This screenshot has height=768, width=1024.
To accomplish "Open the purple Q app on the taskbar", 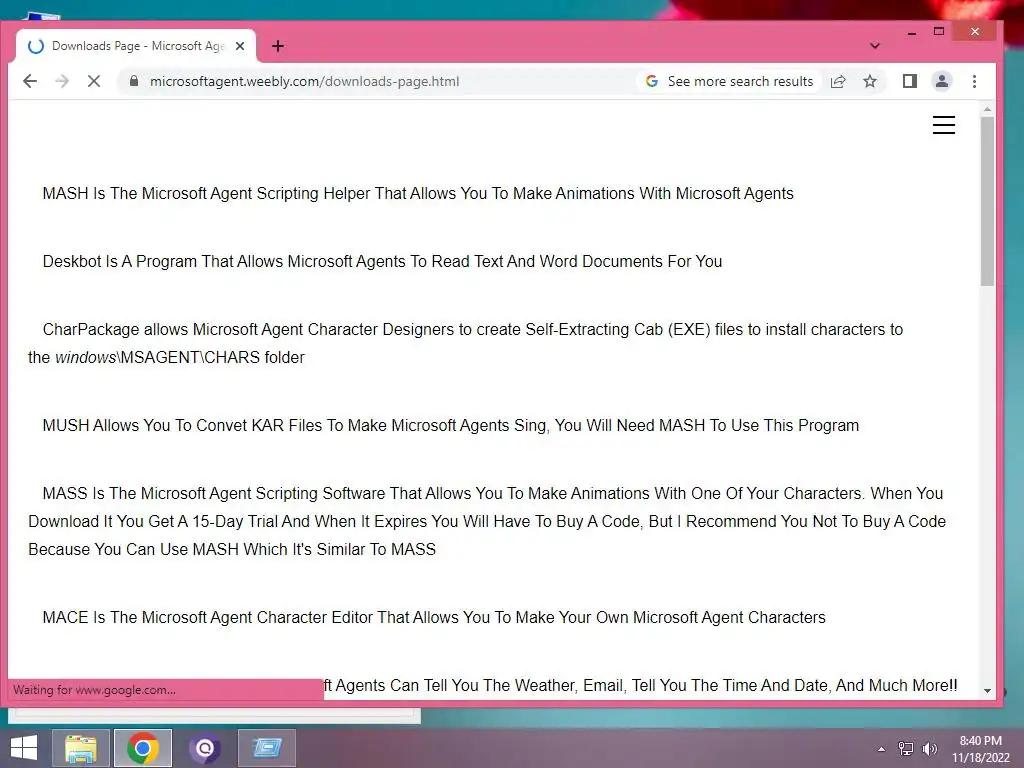I will tap(205, 748).
